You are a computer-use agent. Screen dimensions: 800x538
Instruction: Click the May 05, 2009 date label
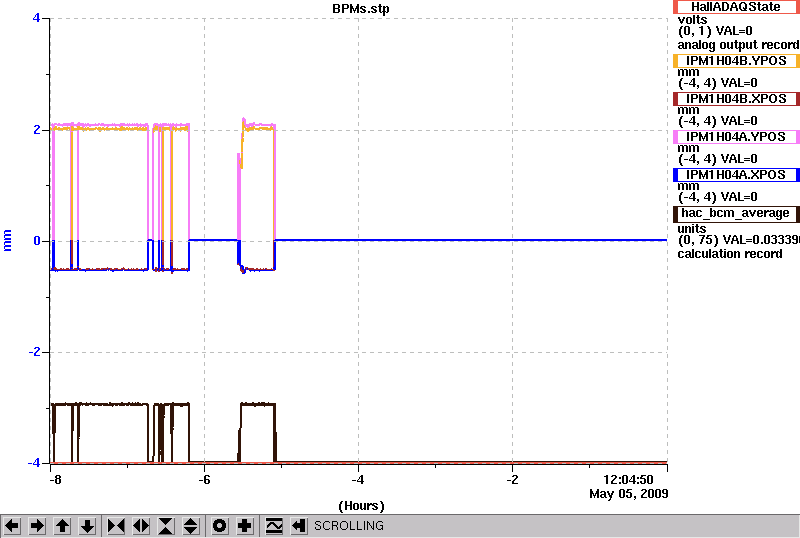point(629,494)
